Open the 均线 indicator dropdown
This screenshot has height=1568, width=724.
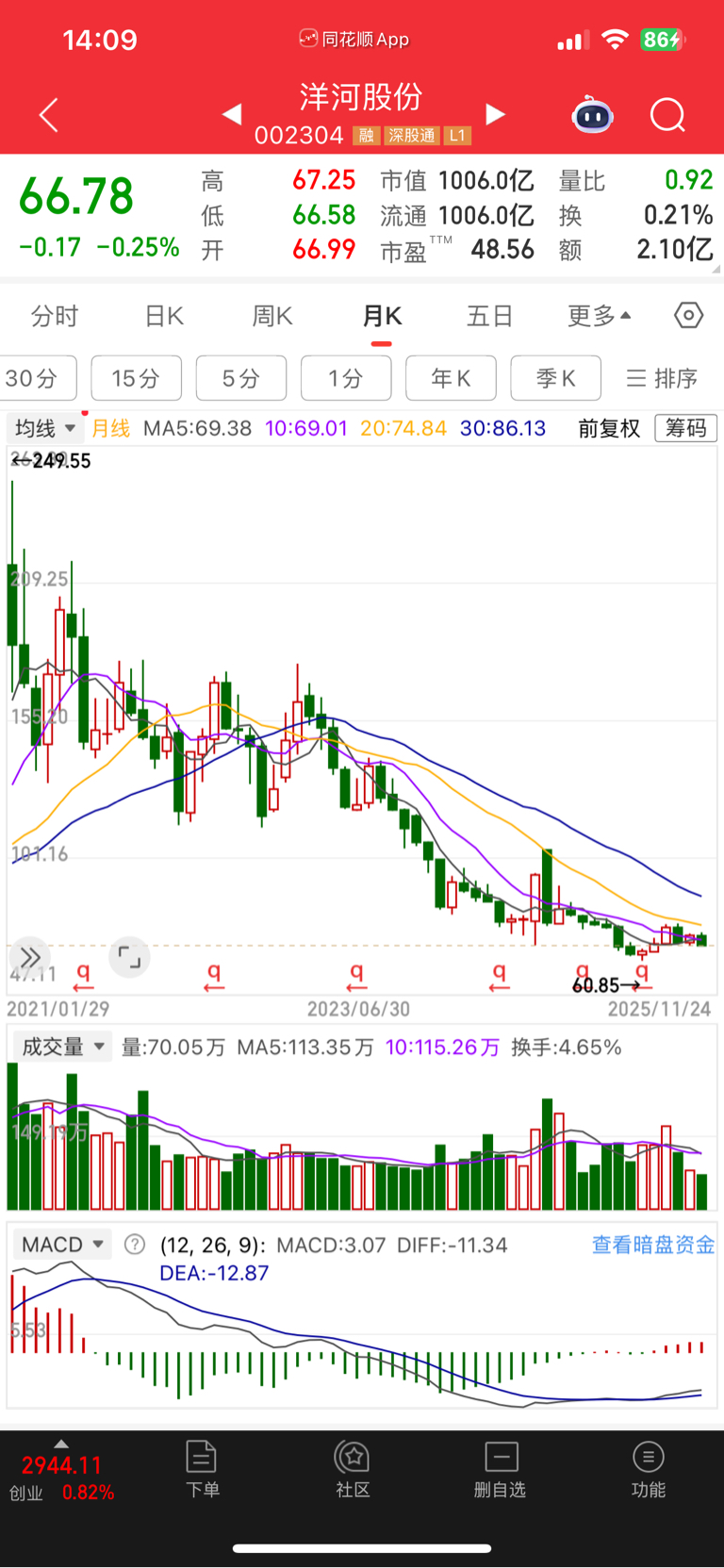[45, 428]
